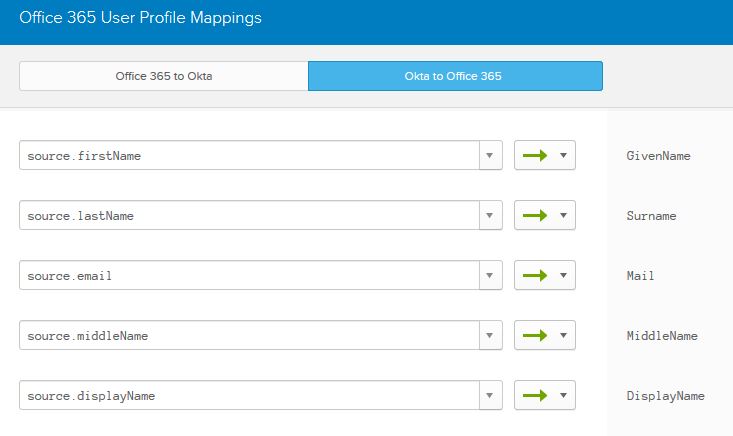The width and height of the screenshot is (733, 436).
Task: Expand the source.email expression dropdown
Action: coord(490,276)
